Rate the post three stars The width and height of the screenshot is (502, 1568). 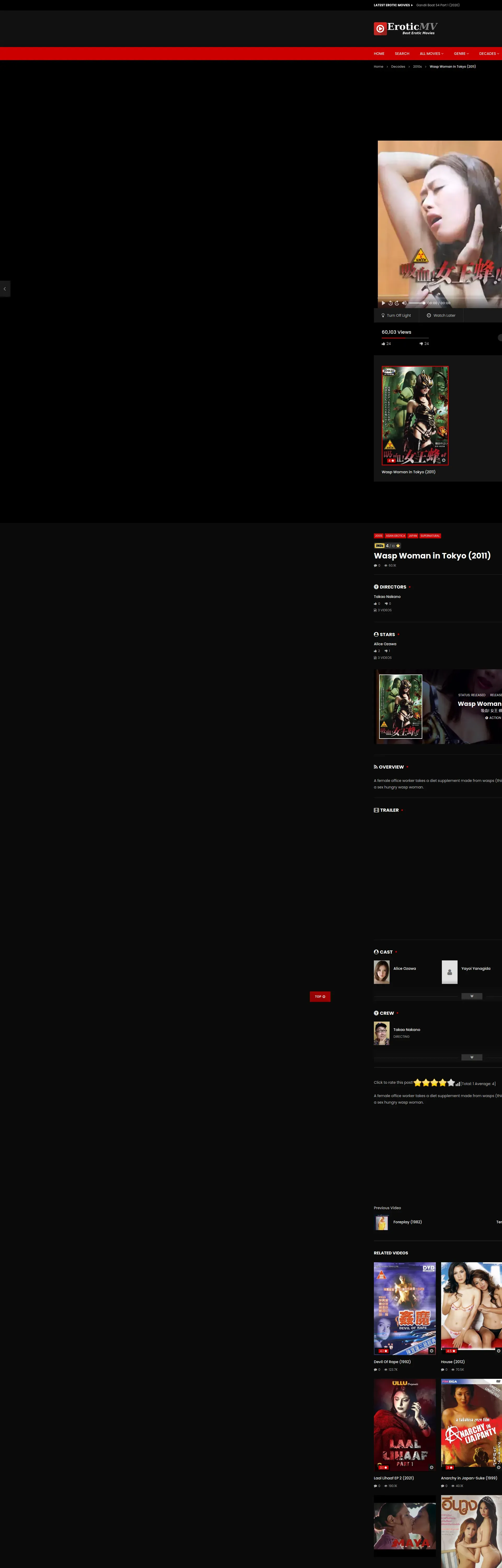coord(434,1083)
